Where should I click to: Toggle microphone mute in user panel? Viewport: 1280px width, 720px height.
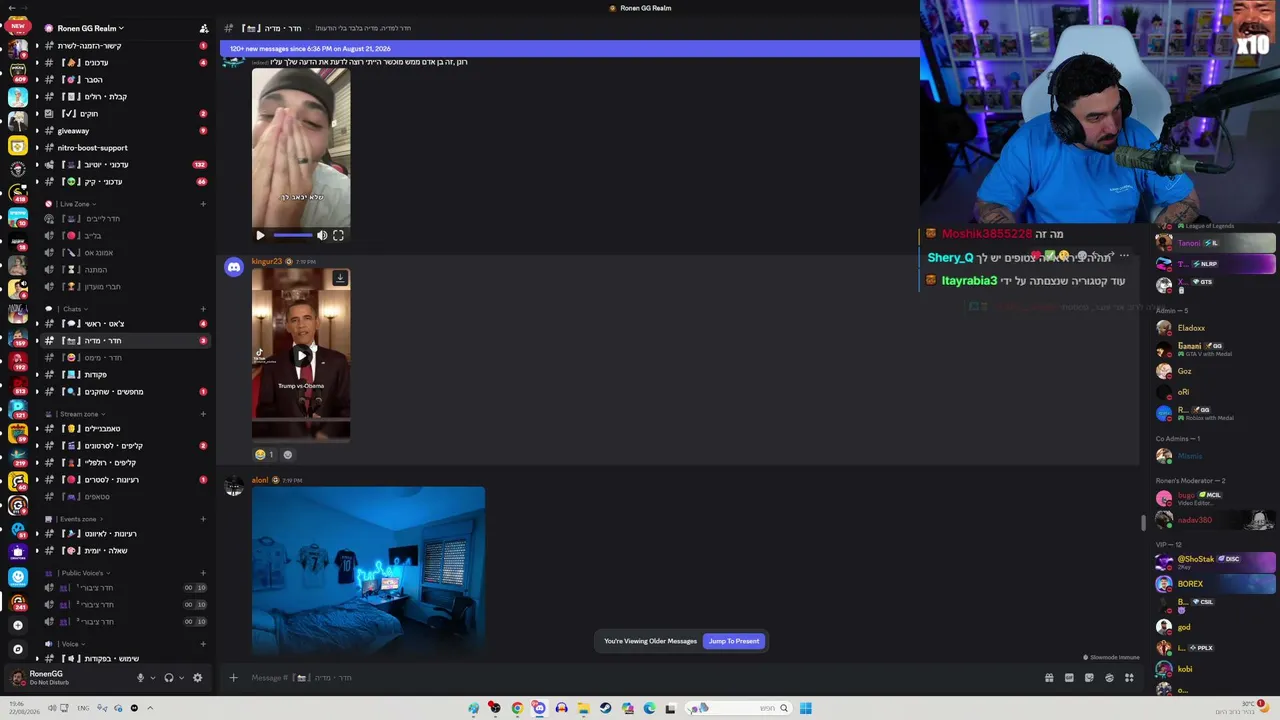point(140,678)
